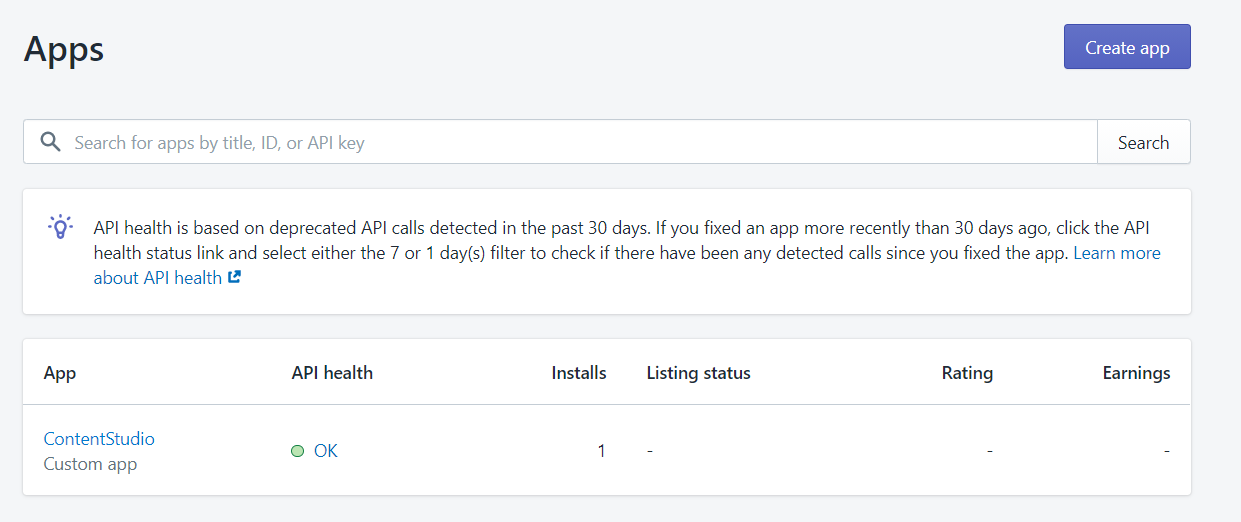Click the Create app button
This screenshot has height=522, width=1241.
tap(1127, 47)
